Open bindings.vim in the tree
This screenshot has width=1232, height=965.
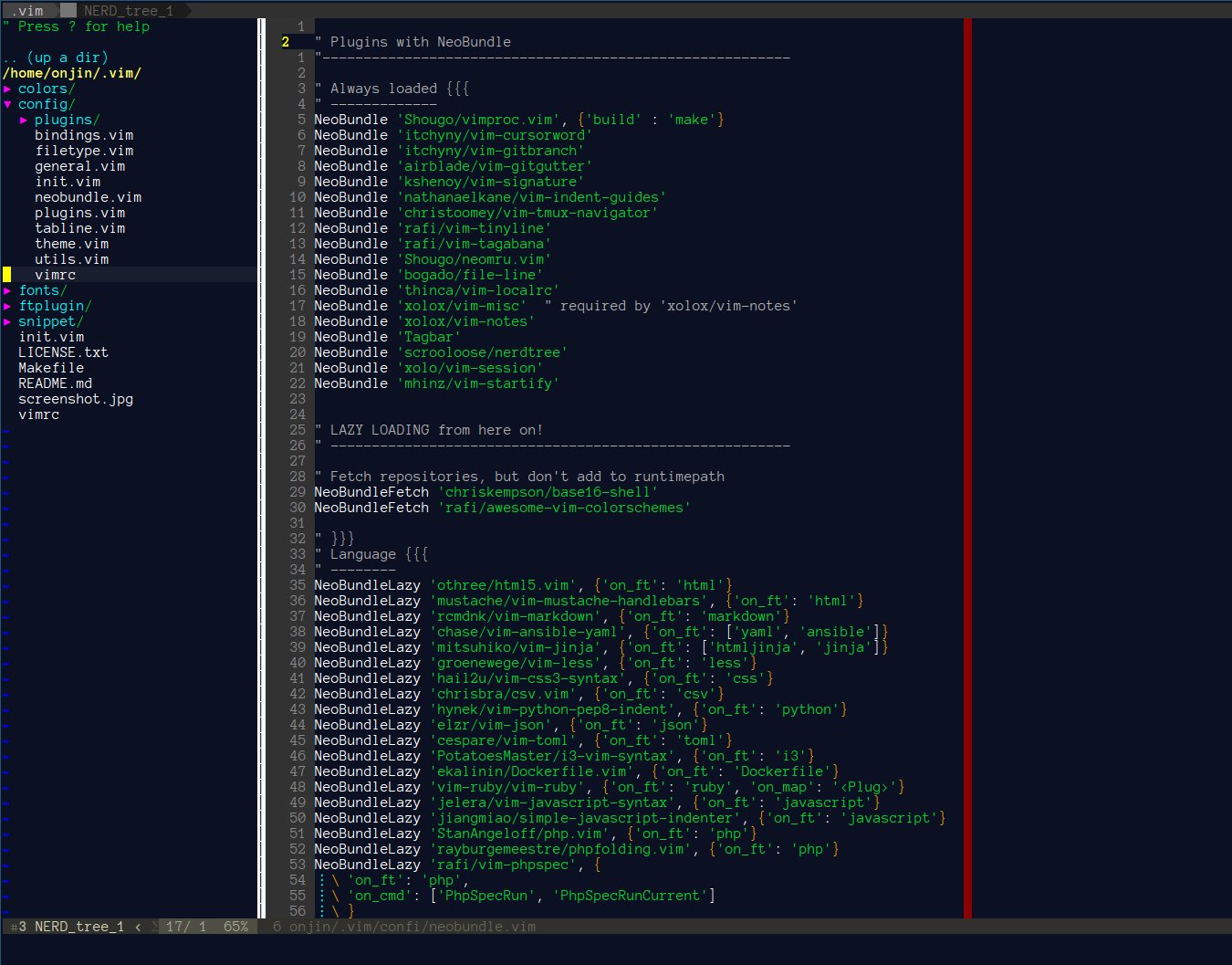(84, 135)
